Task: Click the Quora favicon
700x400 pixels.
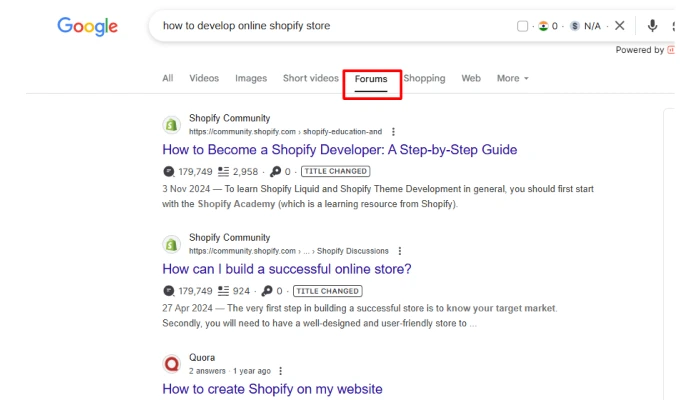Action: pos(171,364)
